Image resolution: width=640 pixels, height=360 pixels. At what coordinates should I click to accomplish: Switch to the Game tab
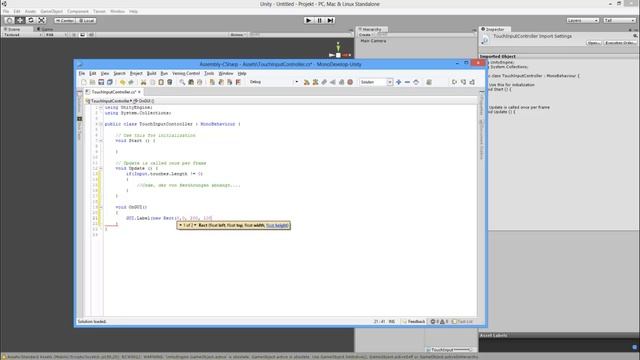45,29
